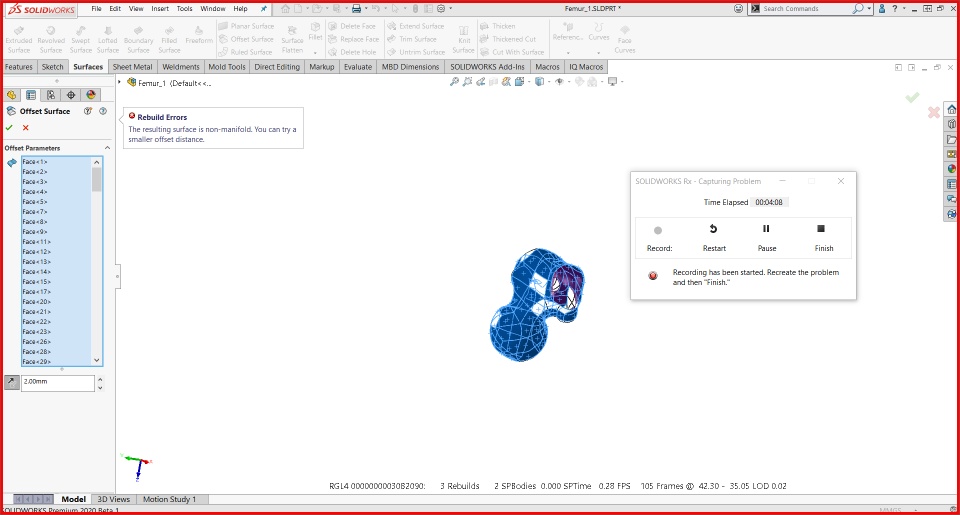Switch to the Evaluate tab
960x515 pixels.
(x=358, y=67)
